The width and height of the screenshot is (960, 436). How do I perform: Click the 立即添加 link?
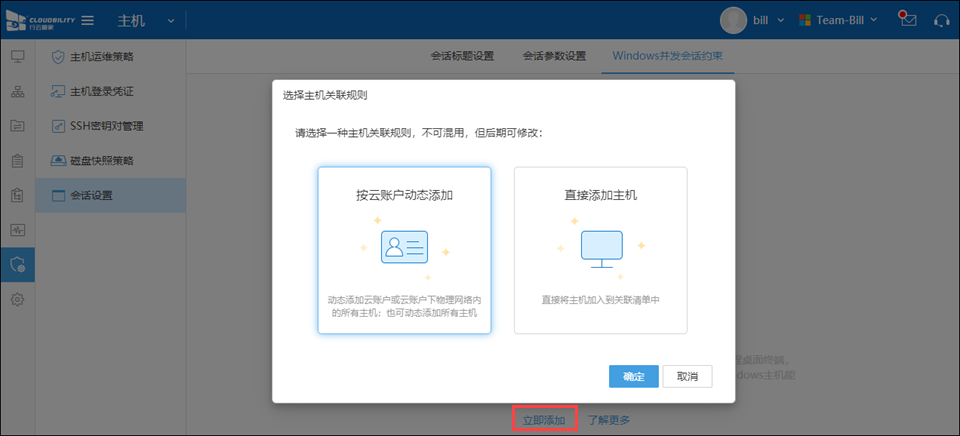point(544,420)
